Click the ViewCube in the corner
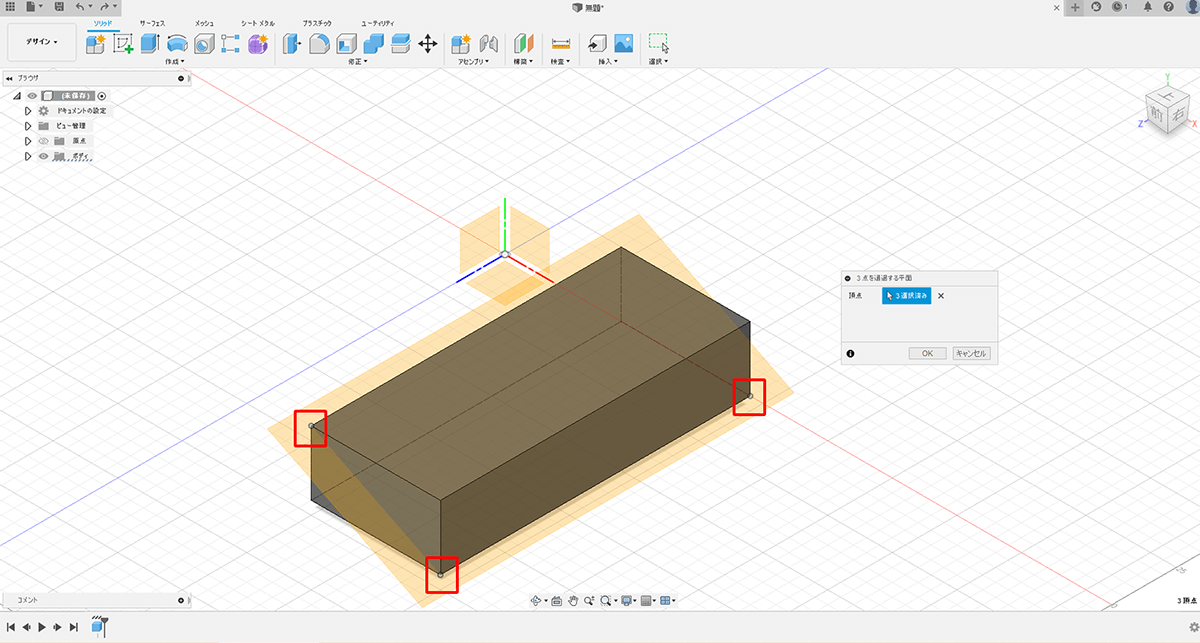 (x=1165, y=107)
